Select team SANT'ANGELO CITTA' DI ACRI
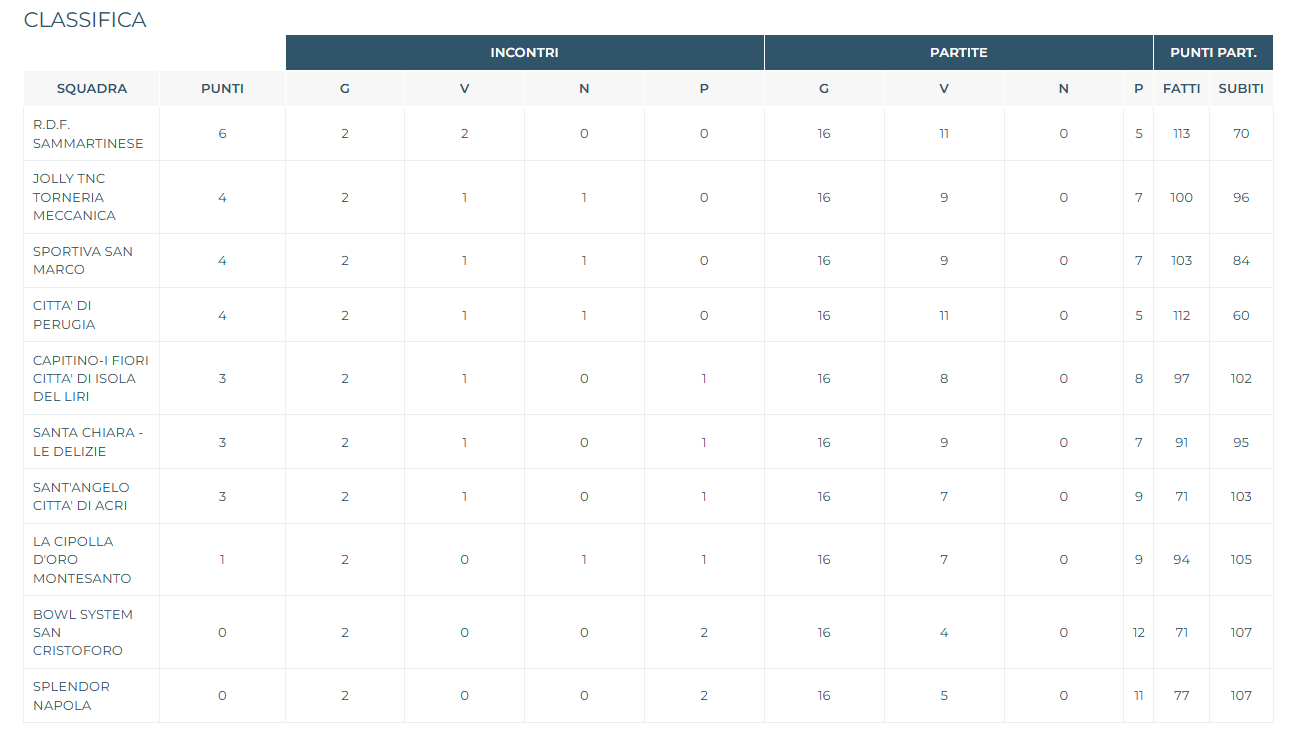The image size is (1305, 731). [x=81, y=496]
